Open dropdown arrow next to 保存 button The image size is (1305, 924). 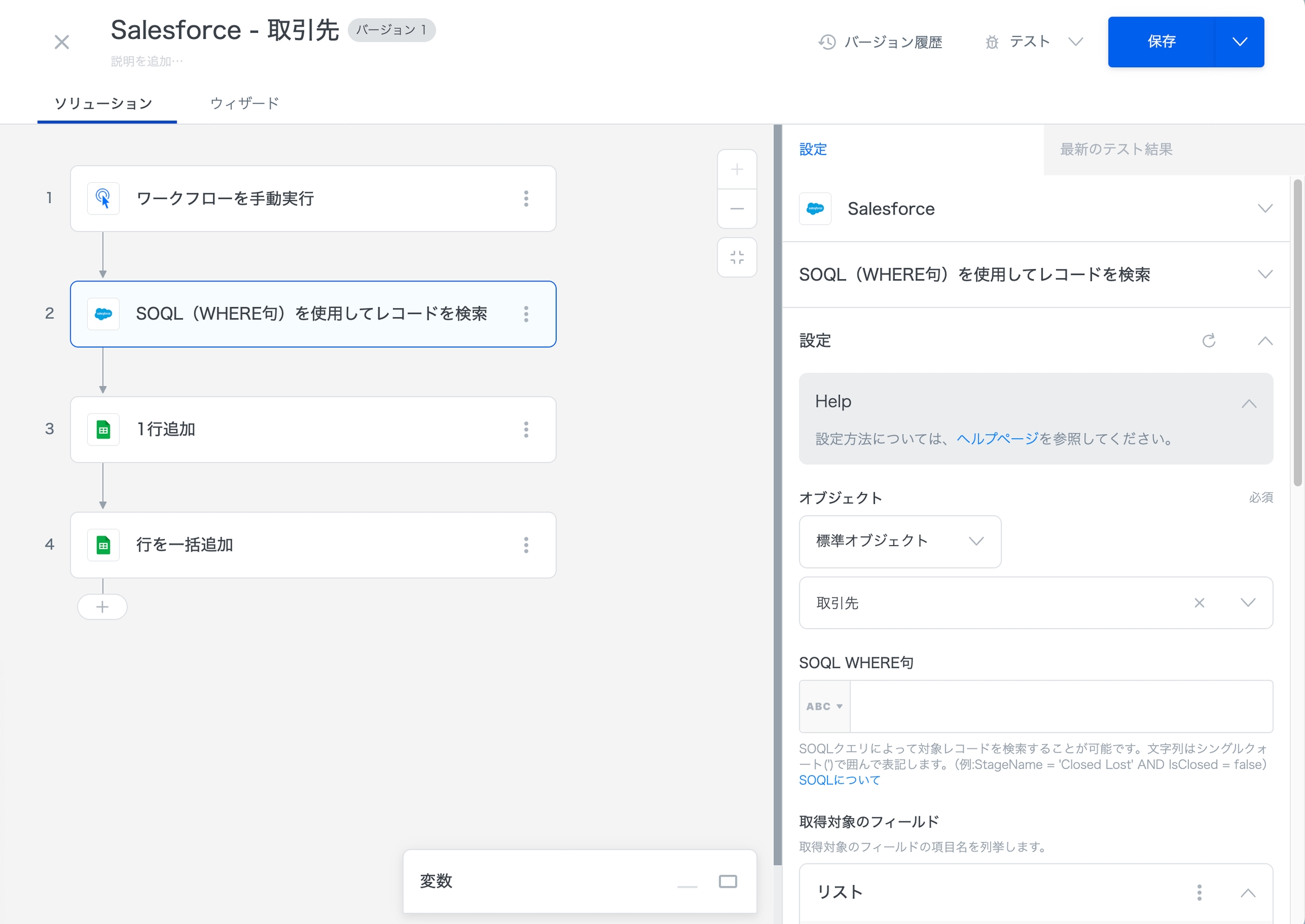tap(1239, 41)
